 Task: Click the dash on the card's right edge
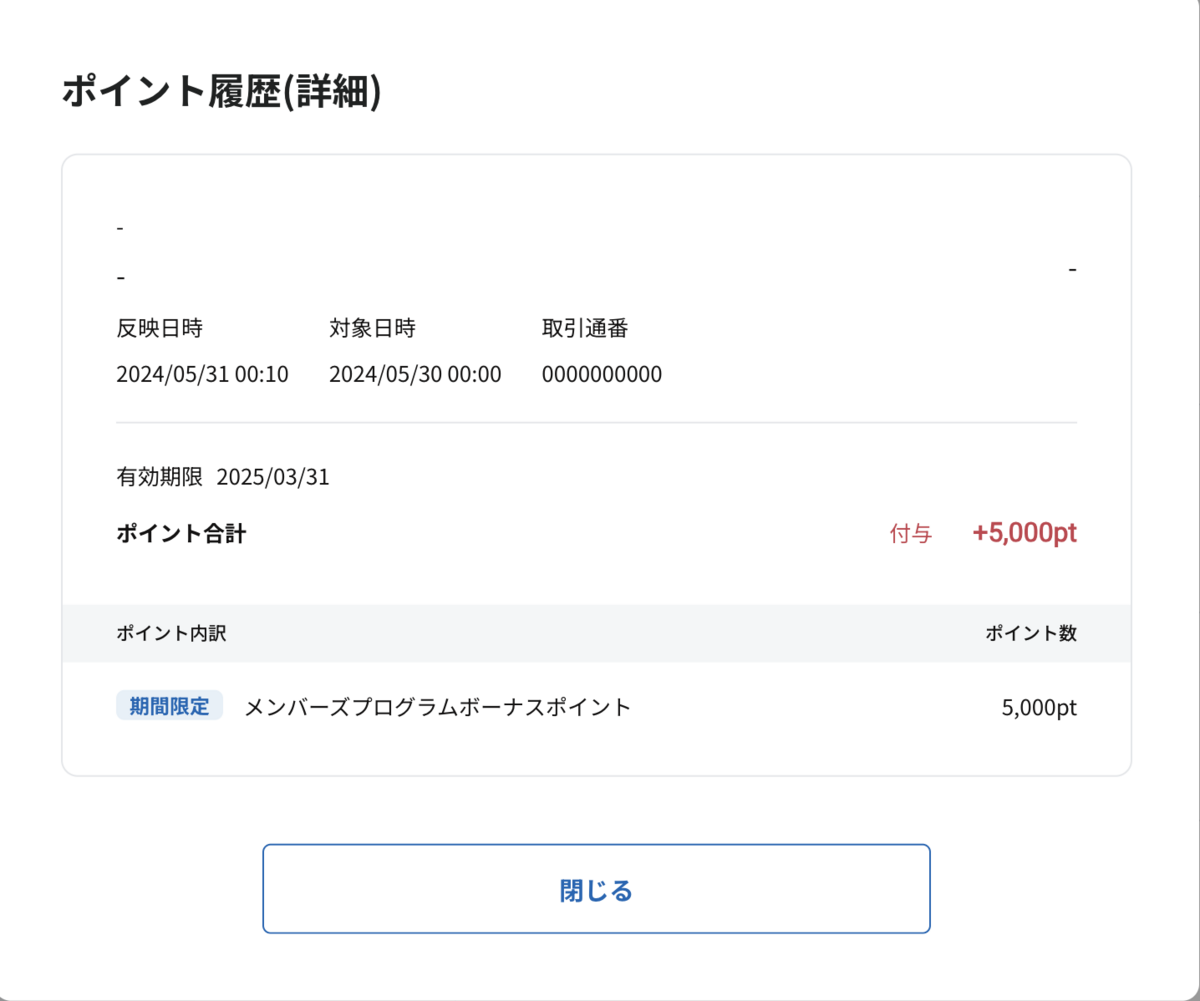click(1072, 270)
